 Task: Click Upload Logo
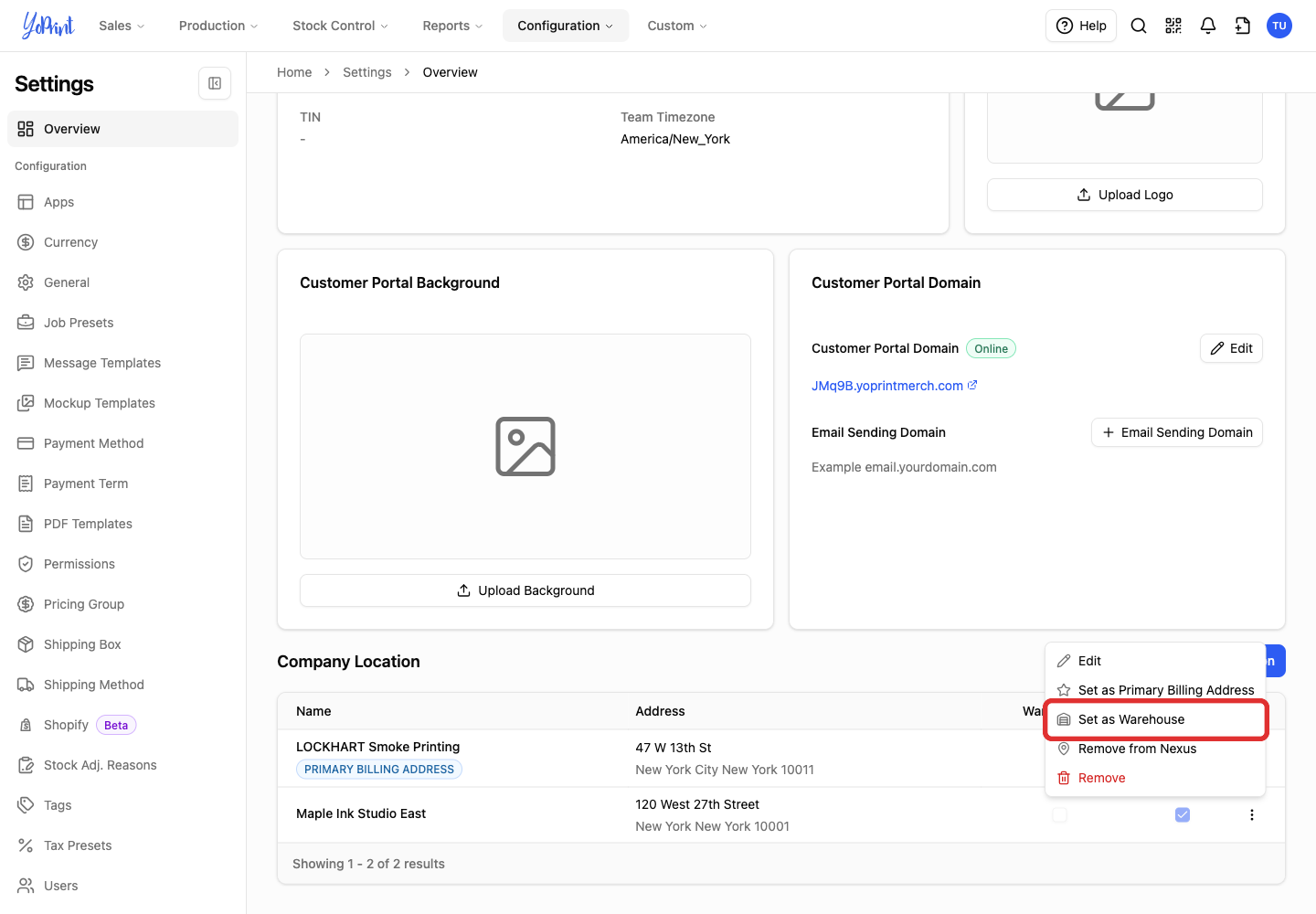1125,195
